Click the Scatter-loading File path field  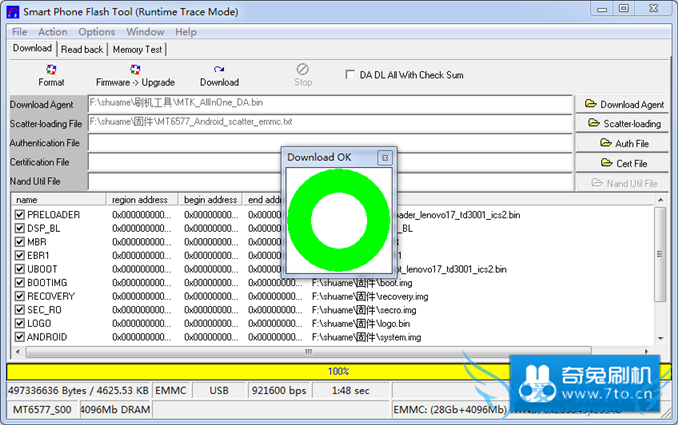(330, 122)
